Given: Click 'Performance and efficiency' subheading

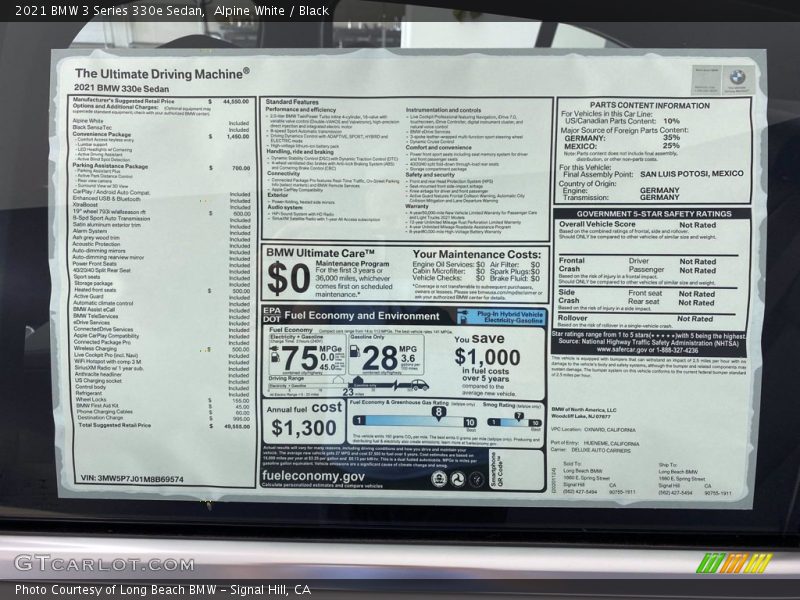Looking at the screenshot, I should coord(301,110).
